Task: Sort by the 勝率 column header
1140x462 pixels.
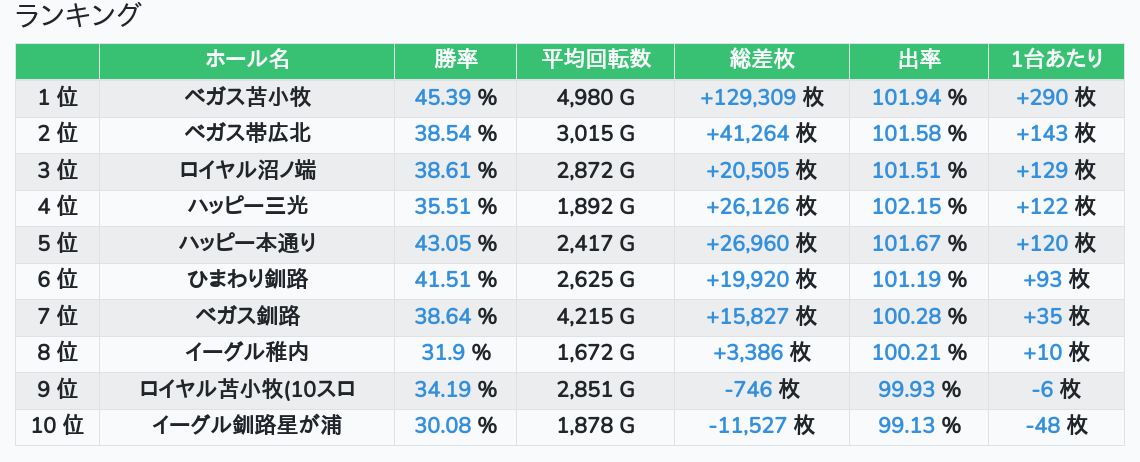Action: (x=456, y=60)
